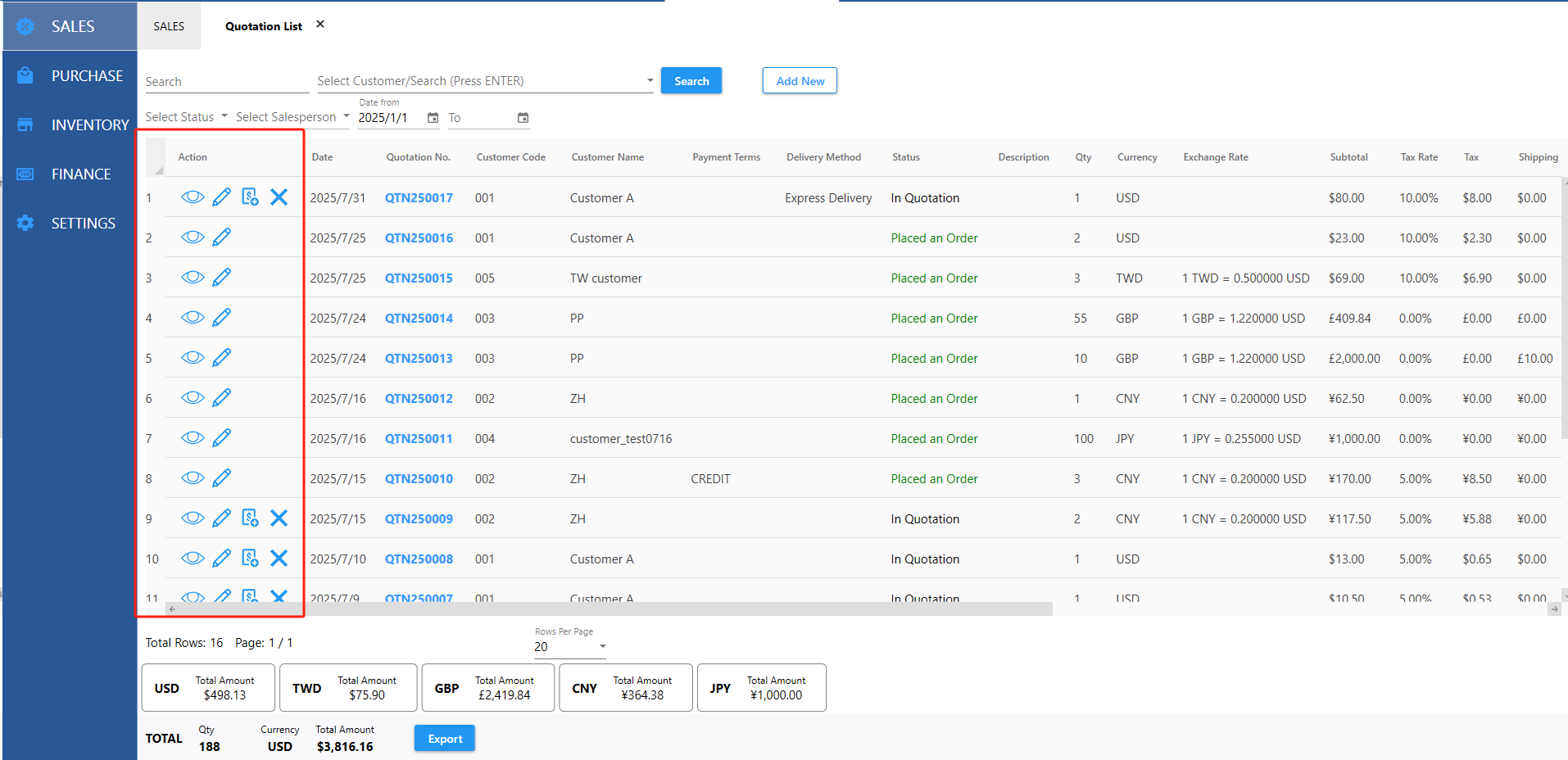This screenshot has width=1568, height=760.
Task: Close the Quotation List tab
Action: point(320,25)
